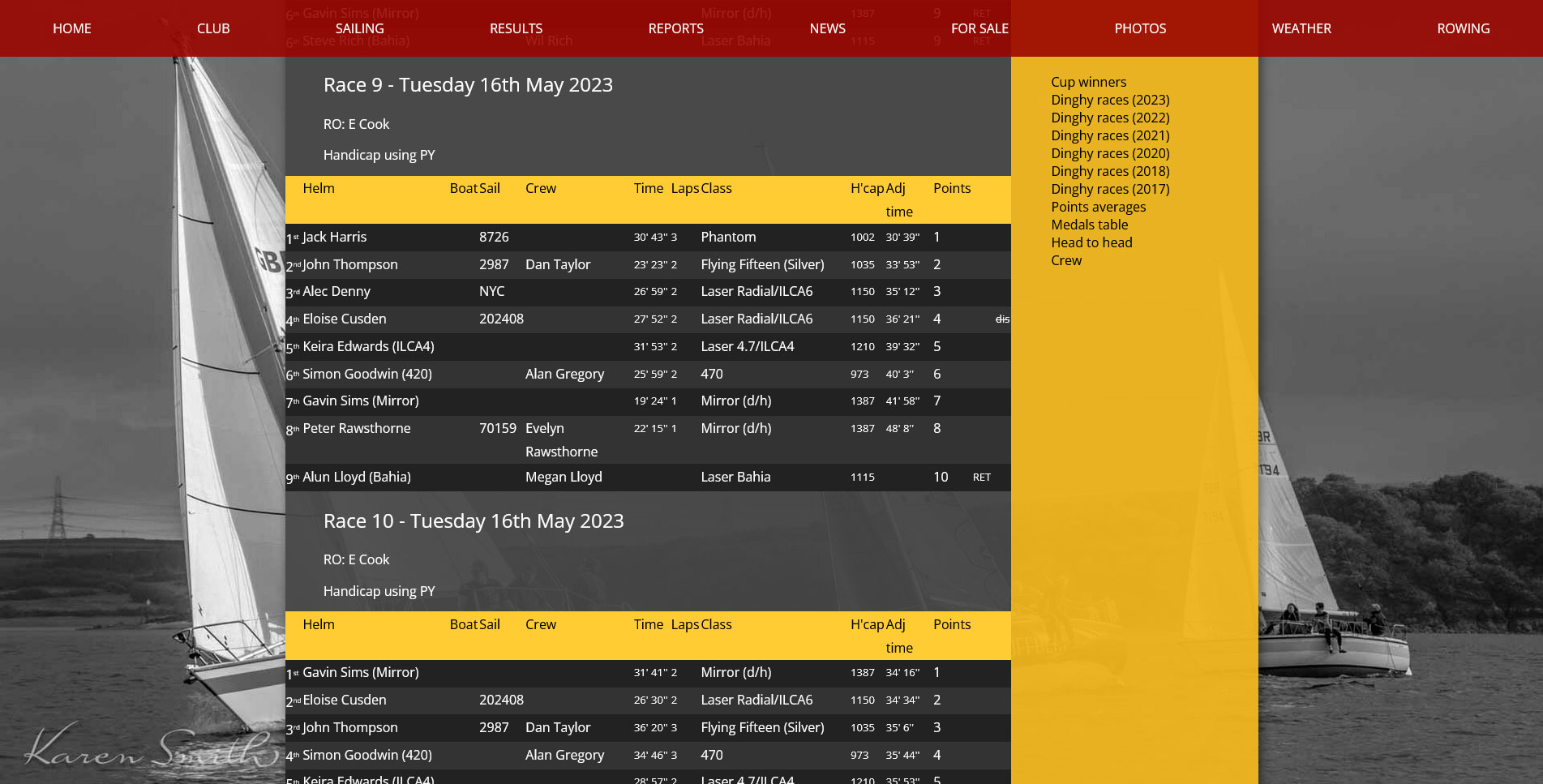Go to PHOTOS in the navigation bar
The height and width of the screenshot is (784, 1543).
point(1139,28)
